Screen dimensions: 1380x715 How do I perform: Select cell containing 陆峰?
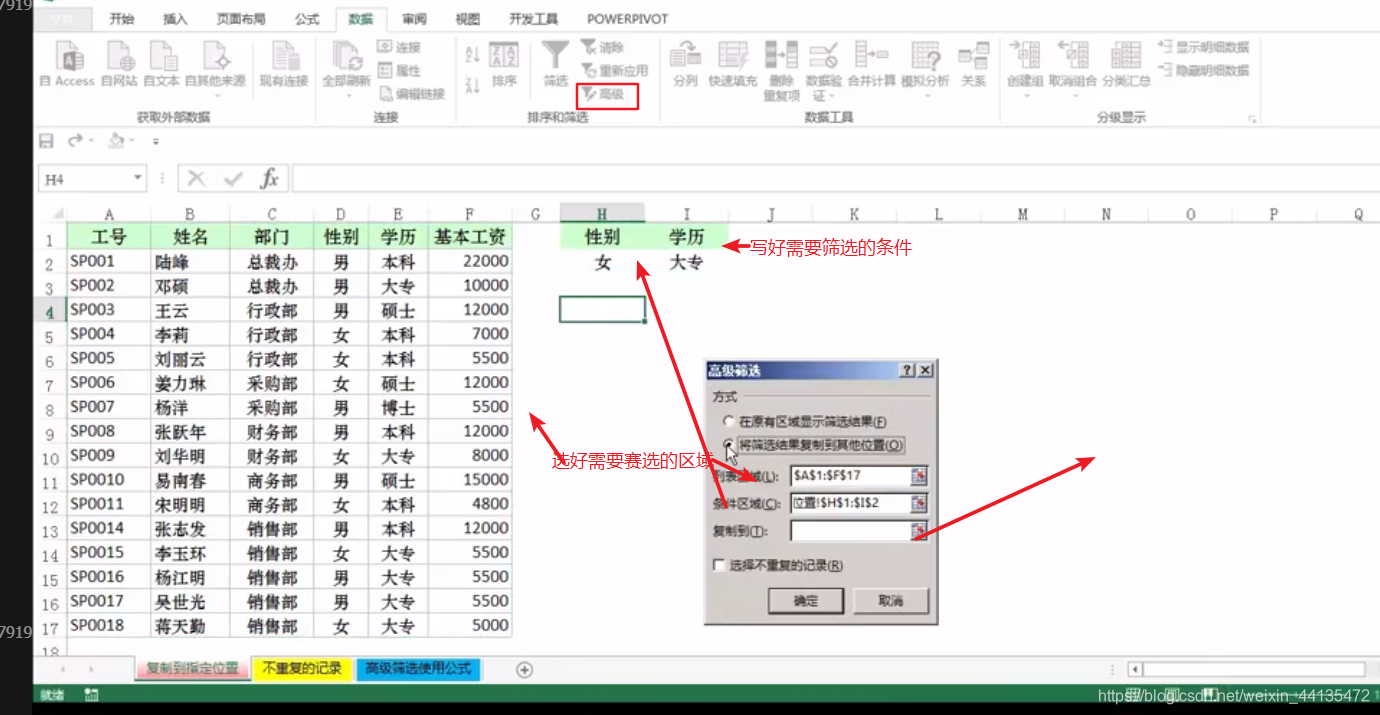(x=190, y=261)
